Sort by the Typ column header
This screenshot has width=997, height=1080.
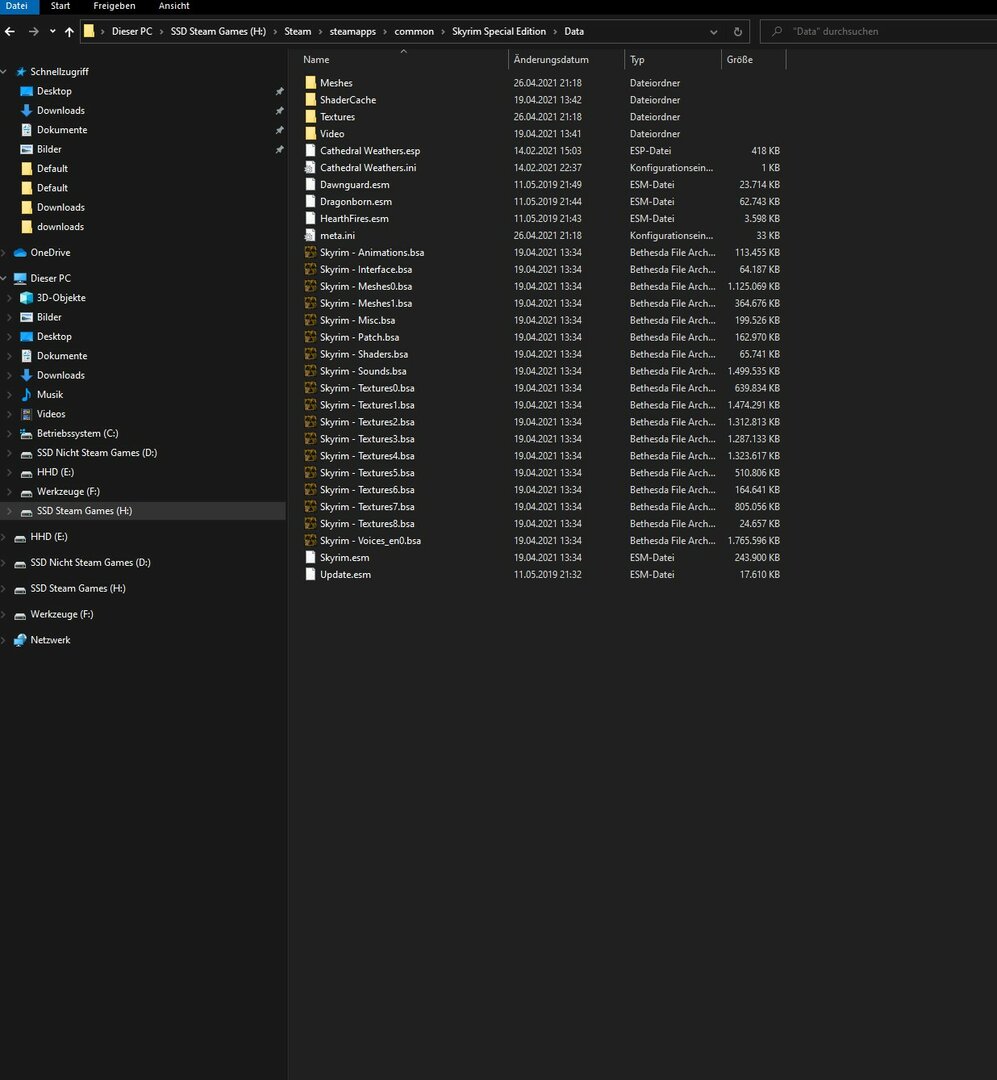pos(637,60)
